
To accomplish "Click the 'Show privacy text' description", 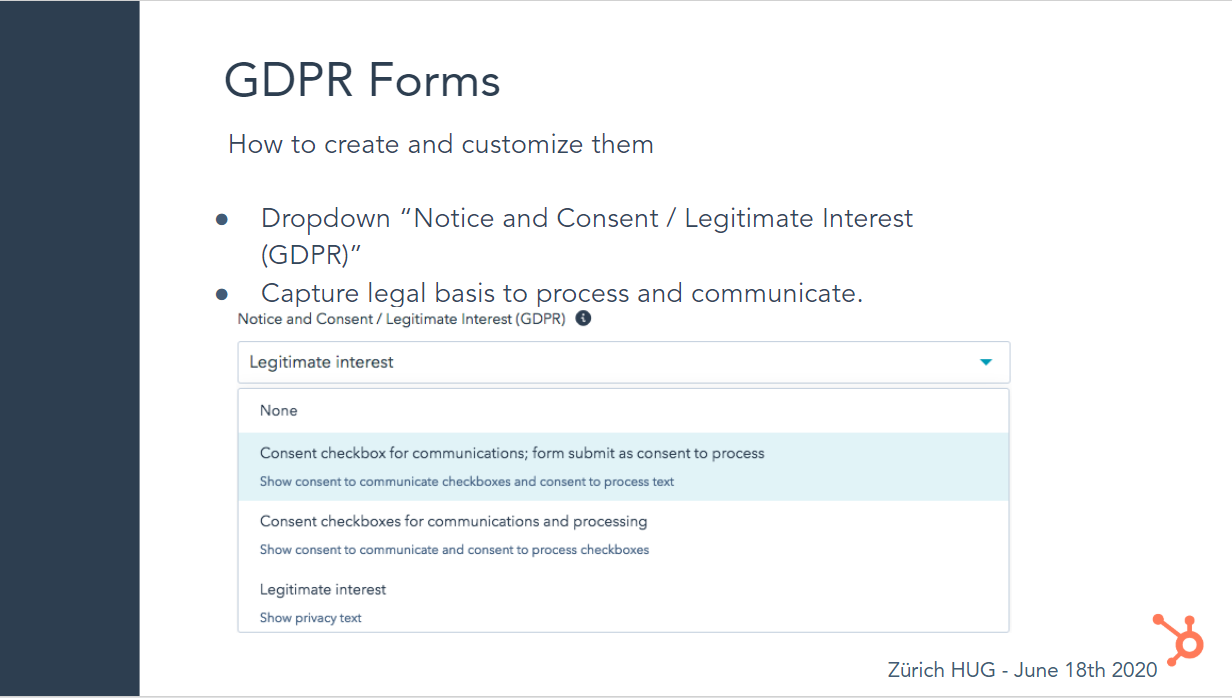I will [311, 618].
